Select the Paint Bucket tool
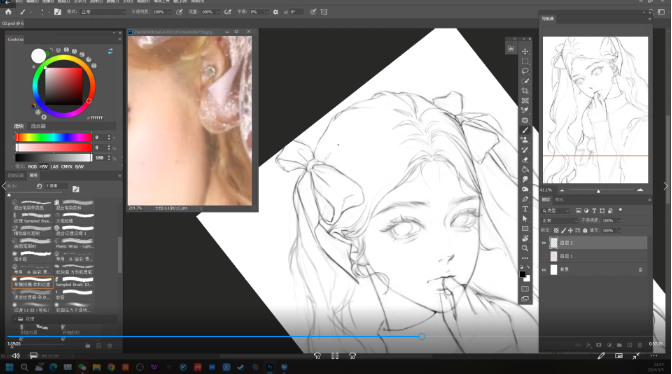The height and width of the screenshot is (374, 672). point(525,170)
